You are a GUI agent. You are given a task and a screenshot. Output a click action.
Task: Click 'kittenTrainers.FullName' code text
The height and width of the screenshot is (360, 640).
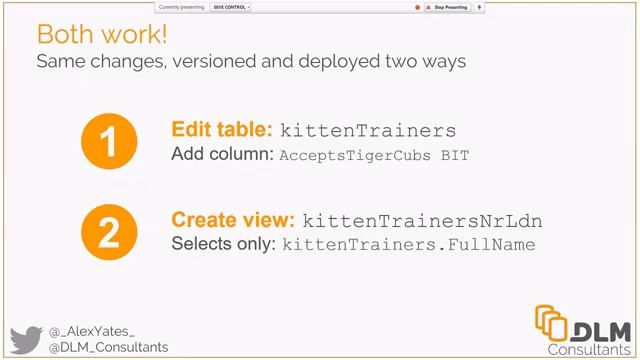pos(409,245)
